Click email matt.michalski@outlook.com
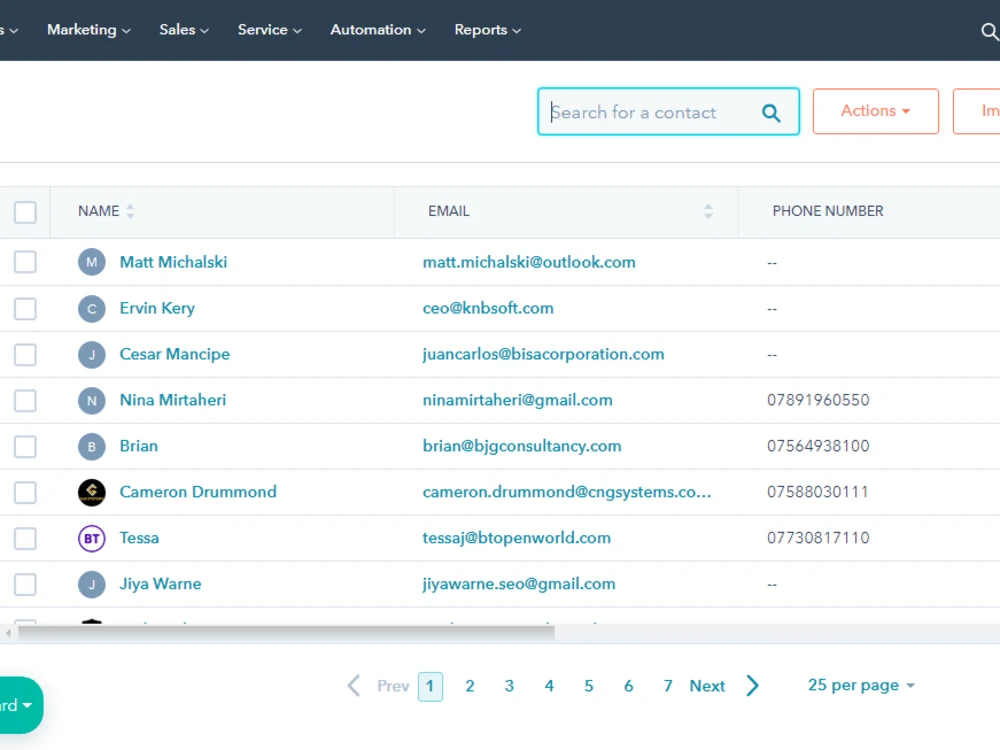Image resolution: width=1000 pixels, height=750 pixels. (x=529, y=262)
